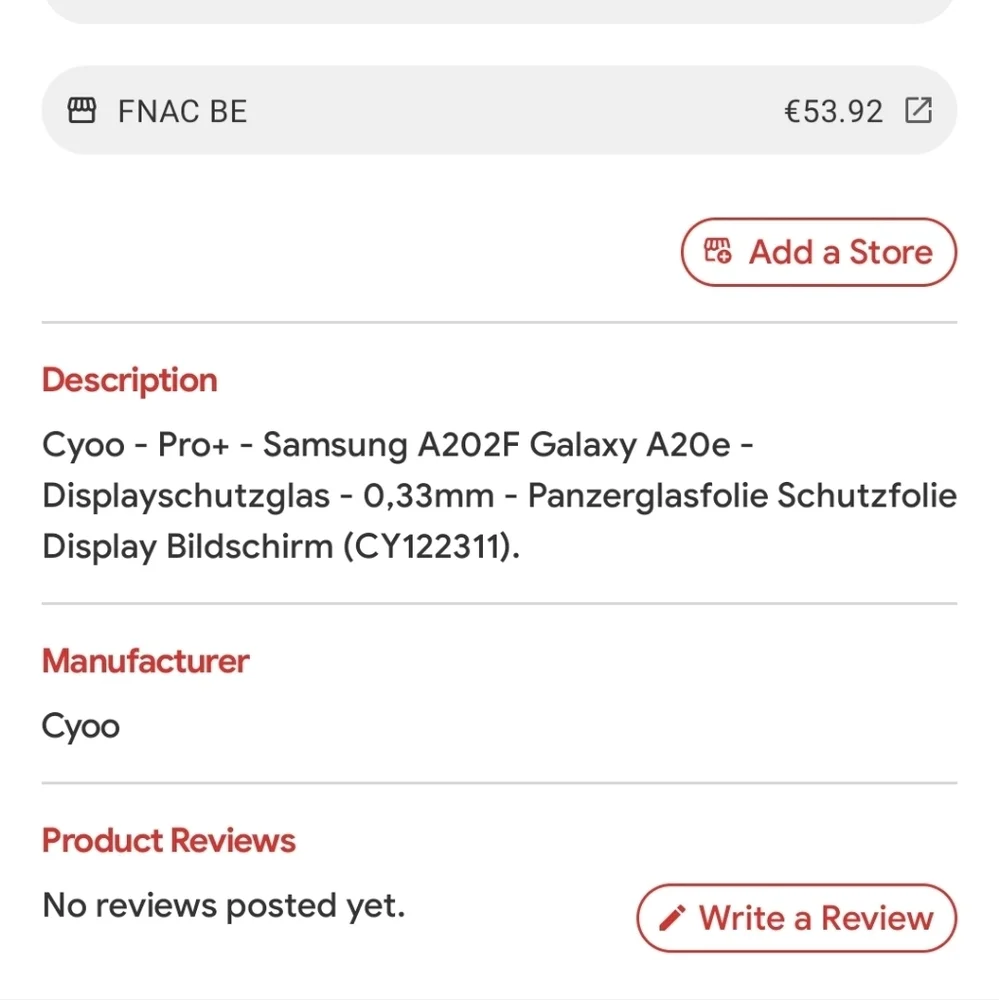Select the FNAC BE store name

click(182, 112)
